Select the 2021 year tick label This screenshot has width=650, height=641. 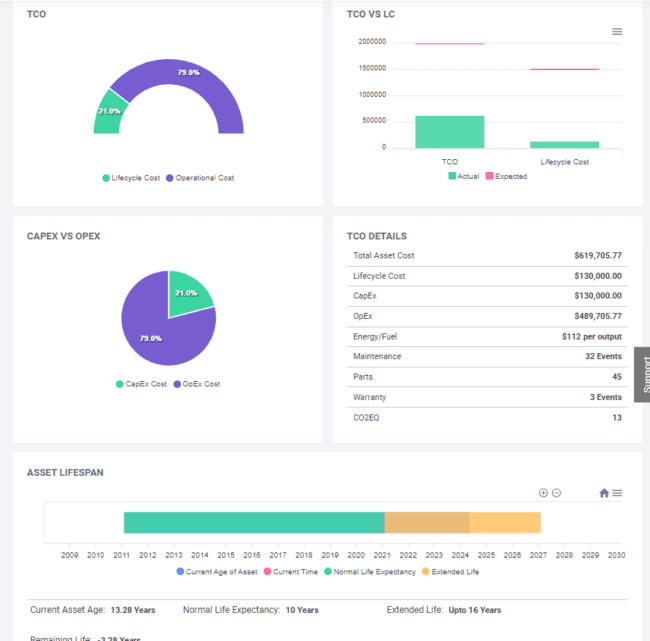tap(382, 555)
